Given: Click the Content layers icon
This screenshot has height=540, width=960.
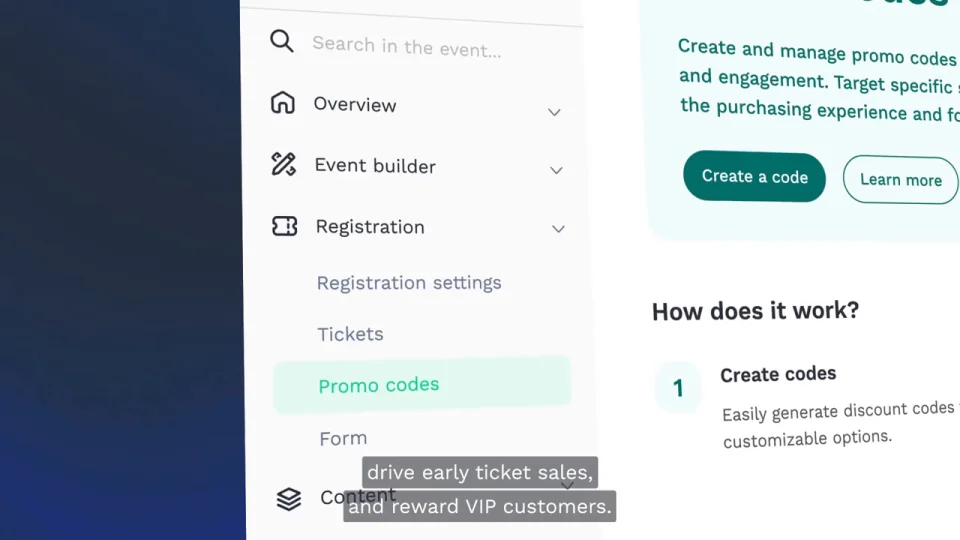Looking at the screenshot, I should 289,499.
